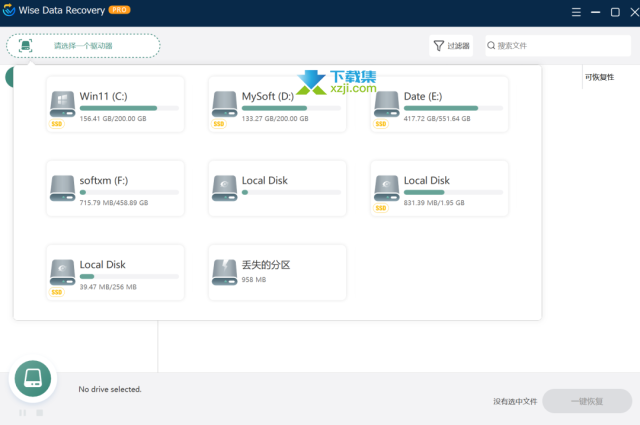Click the 没有选中文件 status text
This screenshot has height=425, width=640.
515,401
